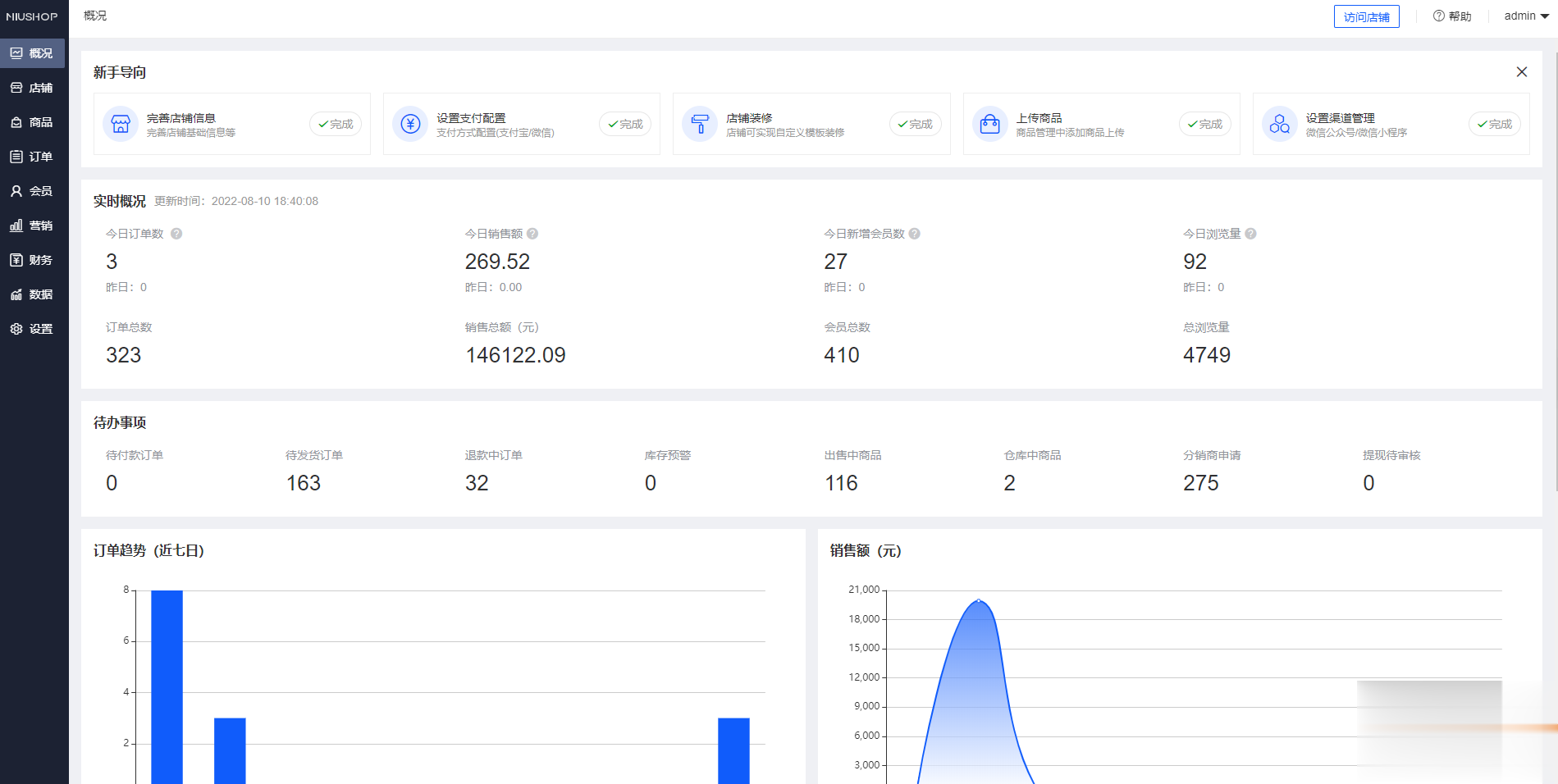Open the 店铺装修 guide title
The image size is (1558, 784).
pyautogui.click(x=749, y=118)
